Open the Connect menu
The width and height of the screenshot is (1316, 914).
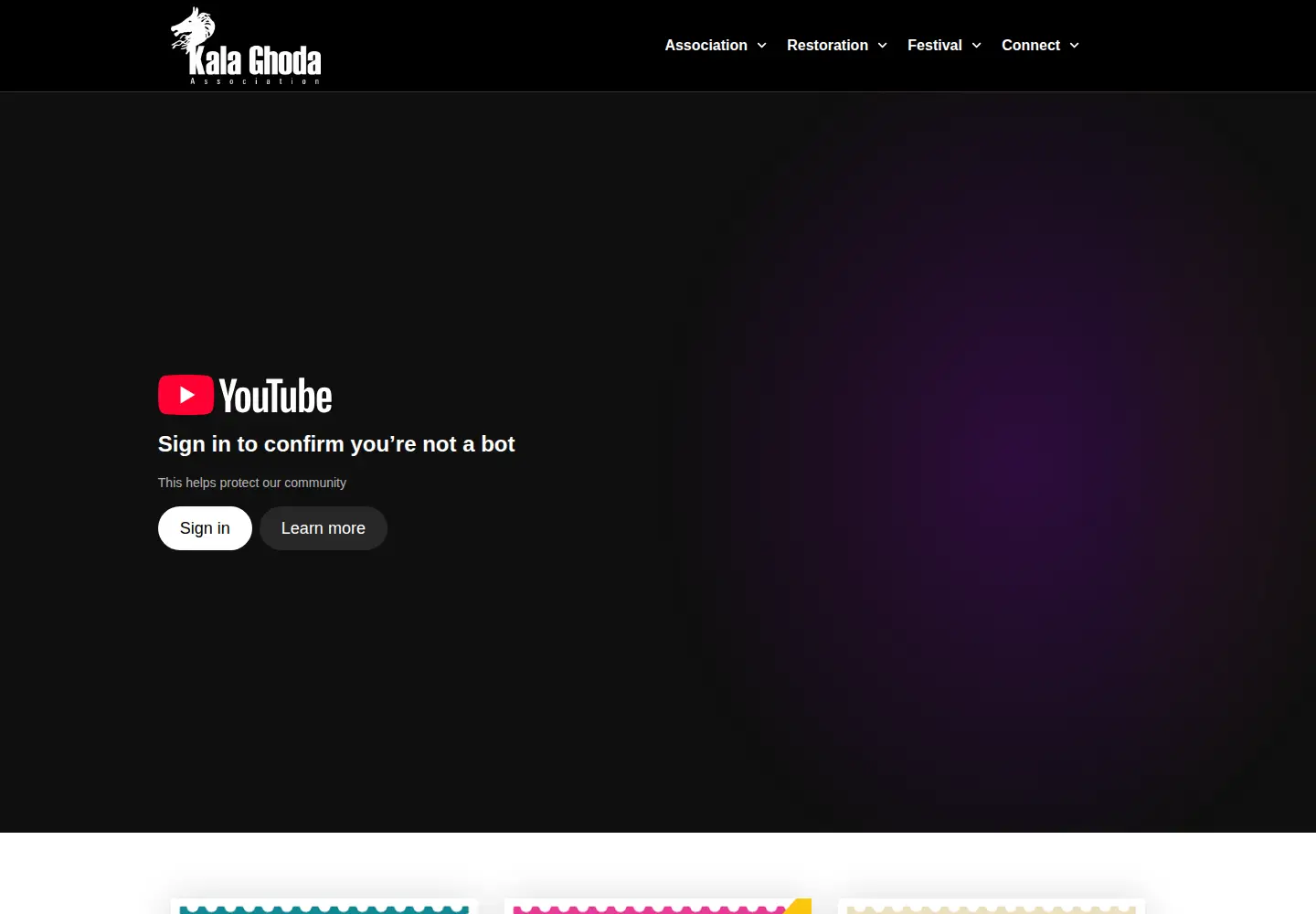[1030, 46]
